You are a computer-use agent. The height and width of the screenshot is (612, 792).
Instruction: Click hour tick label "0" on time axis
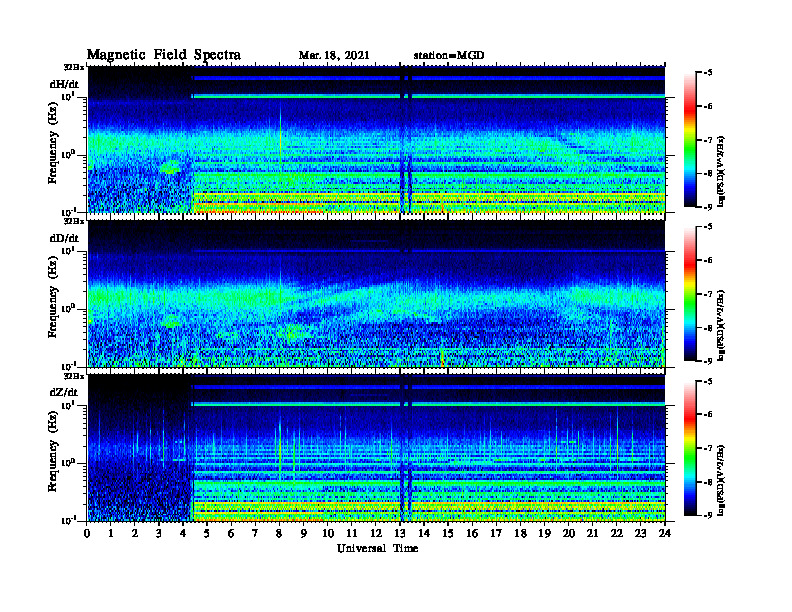pyautogui.click(x=87, y=534)
